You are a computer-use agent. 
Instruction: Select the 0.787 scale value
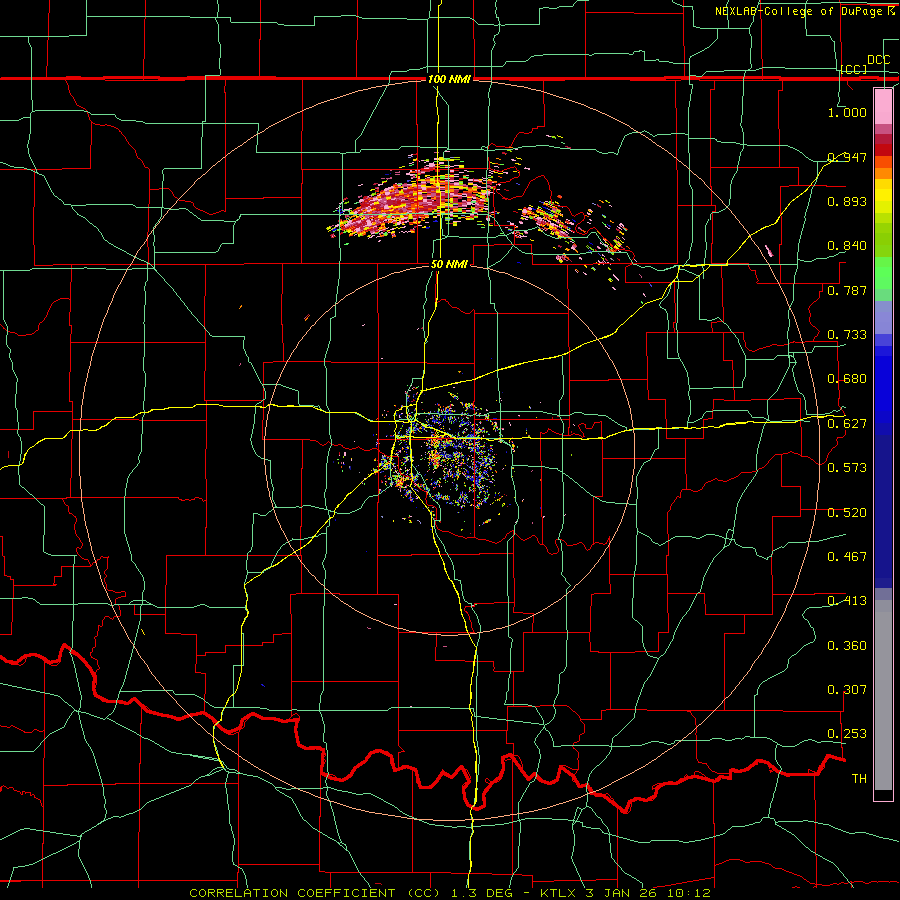[x=847, y=290]
